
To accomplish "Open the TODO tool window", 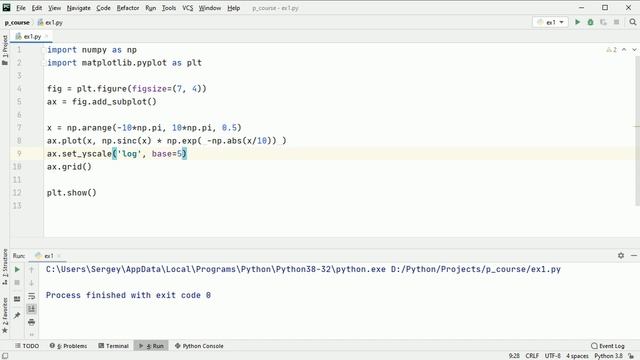I will (x=27, y=346).
